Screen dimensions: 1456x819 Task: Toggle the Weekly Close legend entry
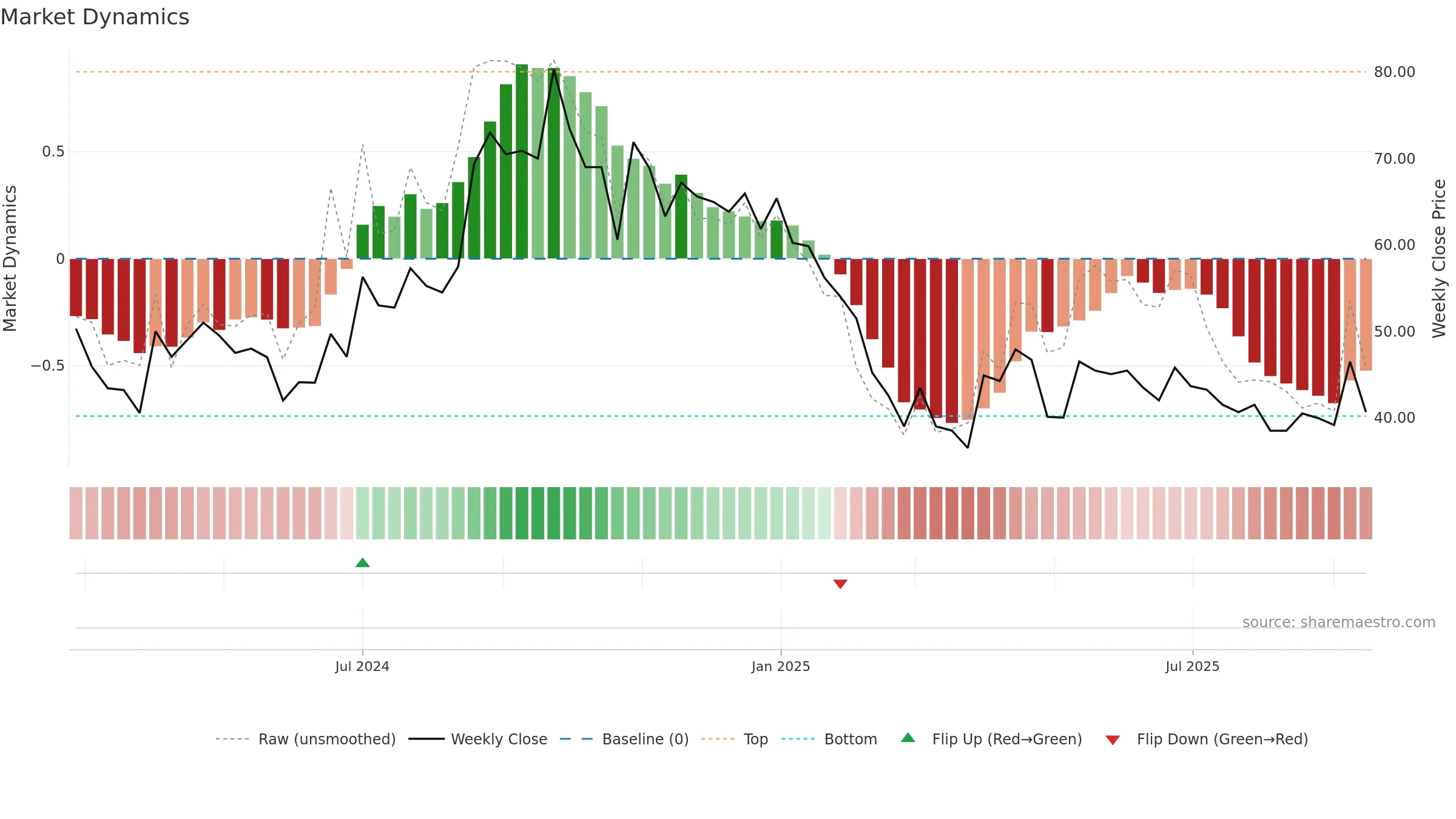pyautogui.click(x=477, y=739)
